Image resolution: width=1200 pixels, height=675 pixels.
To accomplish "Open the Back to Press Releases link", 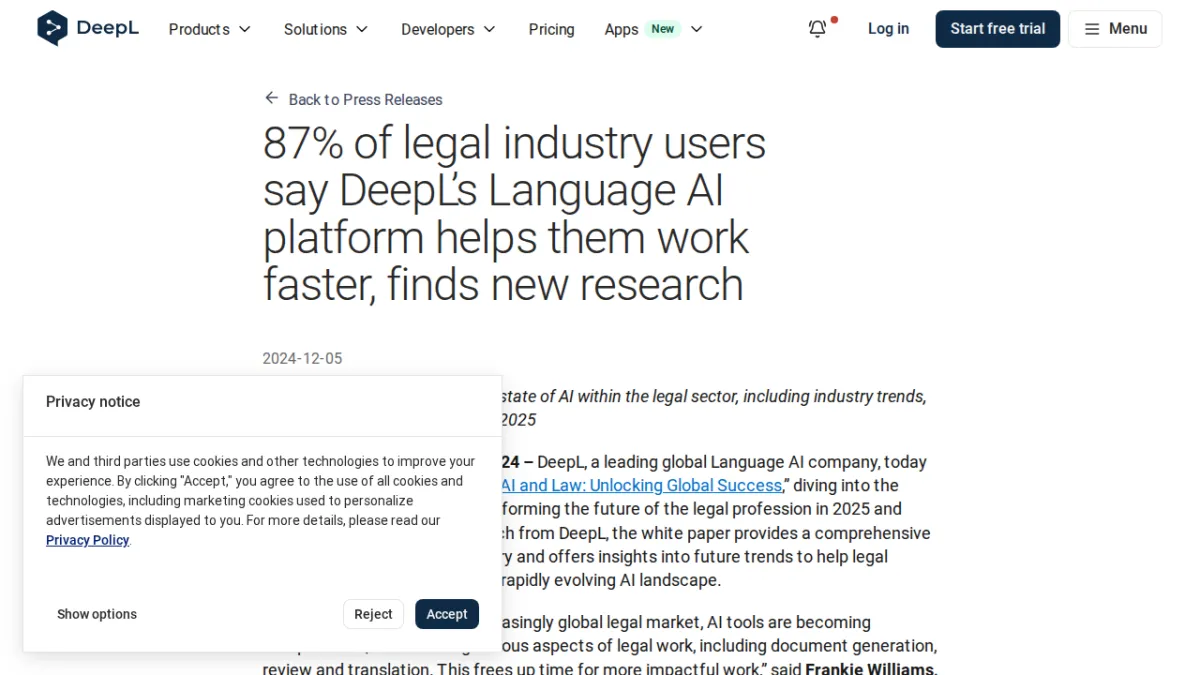I will pos(353,99).
